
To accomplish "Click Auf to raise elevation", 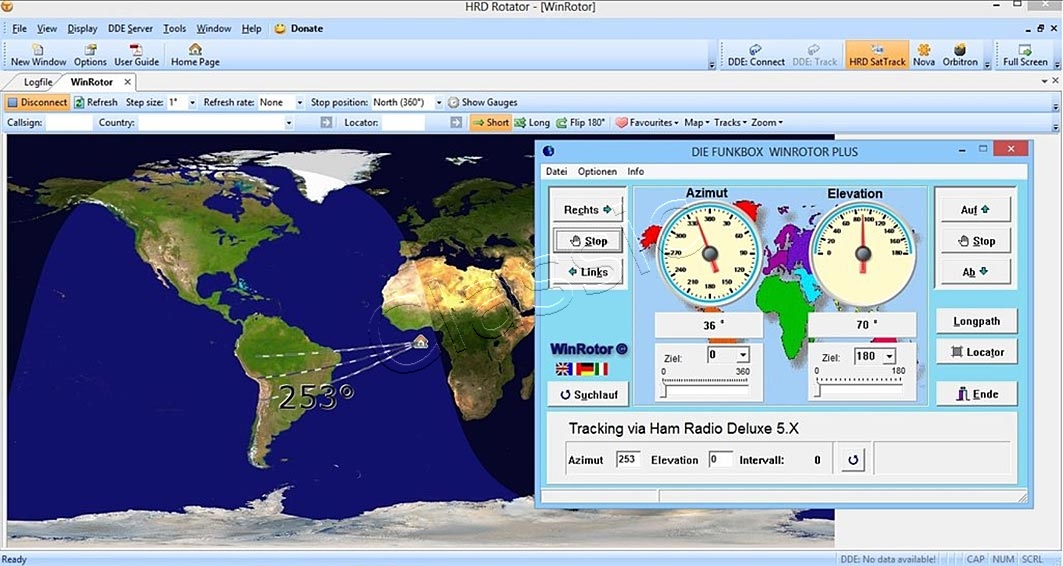I will pyautogui.click(x=975, y=209).
